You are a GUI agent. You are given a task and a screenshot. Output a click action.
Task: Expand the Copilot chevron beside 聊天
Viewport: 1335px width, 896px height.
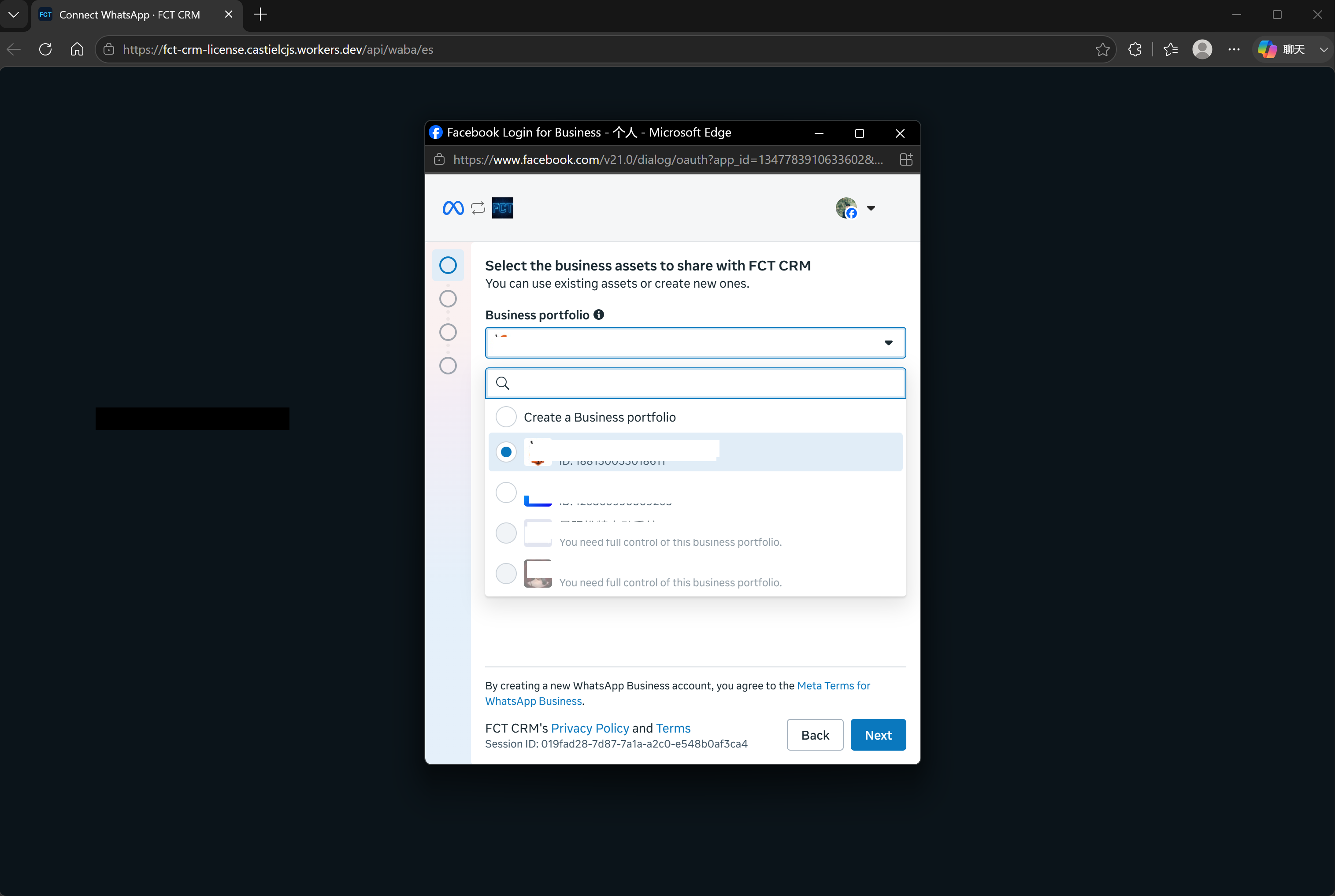point(1324,50)
